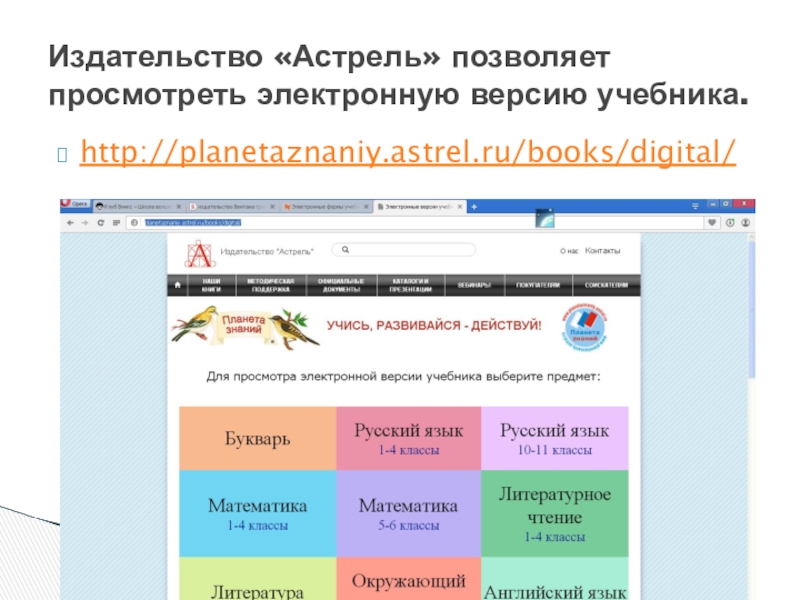Open the planetaznaniy.astrel.ru hyperlink on the slide
800x600 pixels.
tap(408, 152)
